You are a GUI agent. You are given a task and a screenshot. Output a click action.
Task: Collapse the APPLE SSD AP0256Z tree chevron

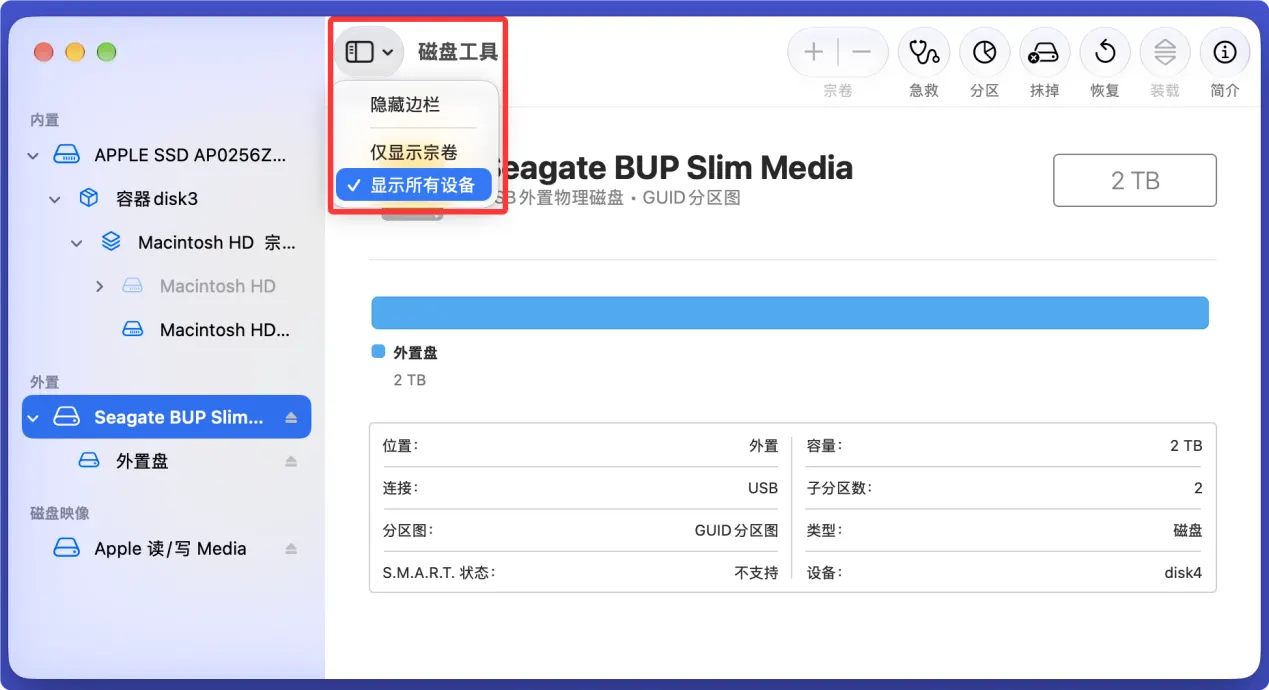point(33,156)
